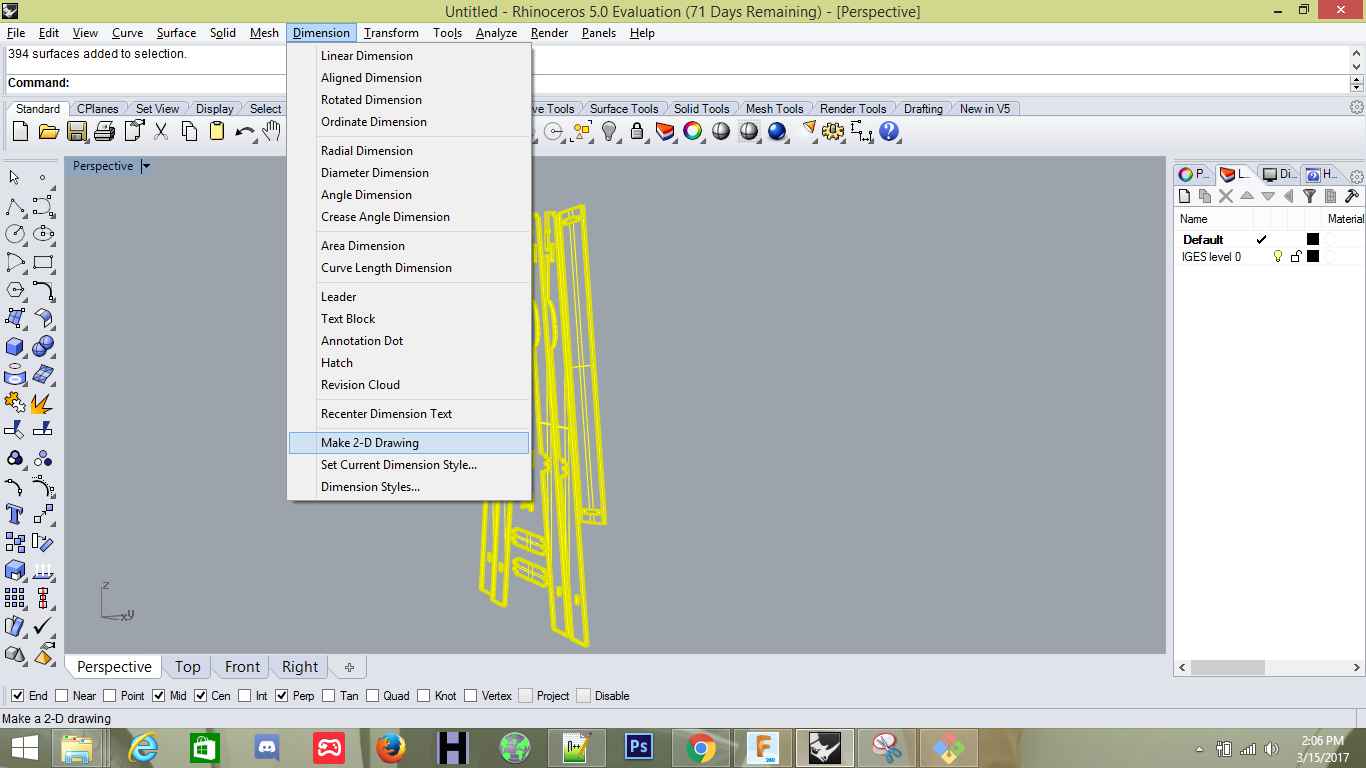The width and height of the screenshot is (1366, 768).
Task: Open the Perspective viewport title dropdown arrow
Action: 145,166
